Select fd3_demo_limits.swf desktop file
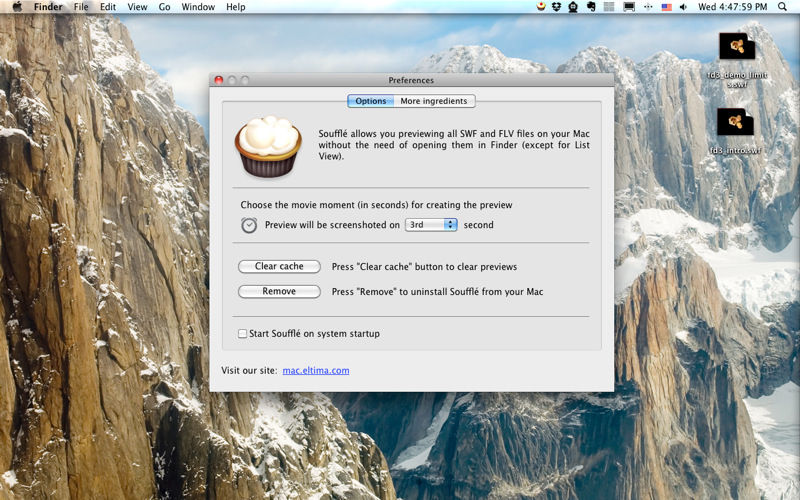 point(737,60)
